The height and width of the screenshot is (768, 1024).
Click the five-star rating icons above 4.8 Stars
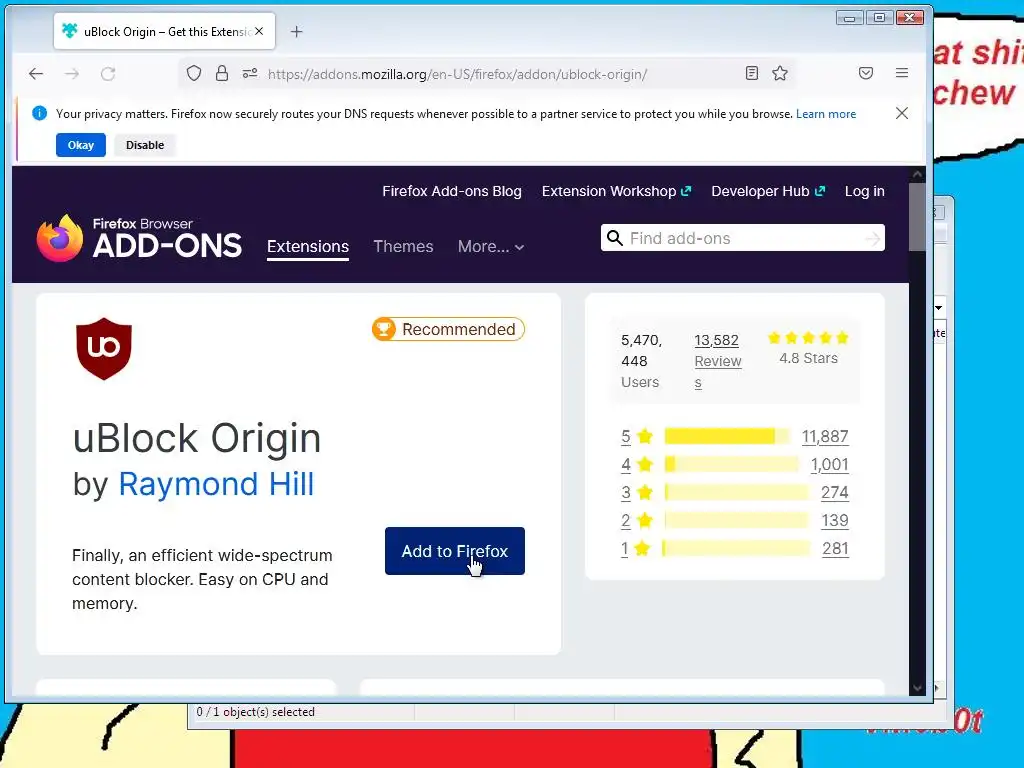808,338
